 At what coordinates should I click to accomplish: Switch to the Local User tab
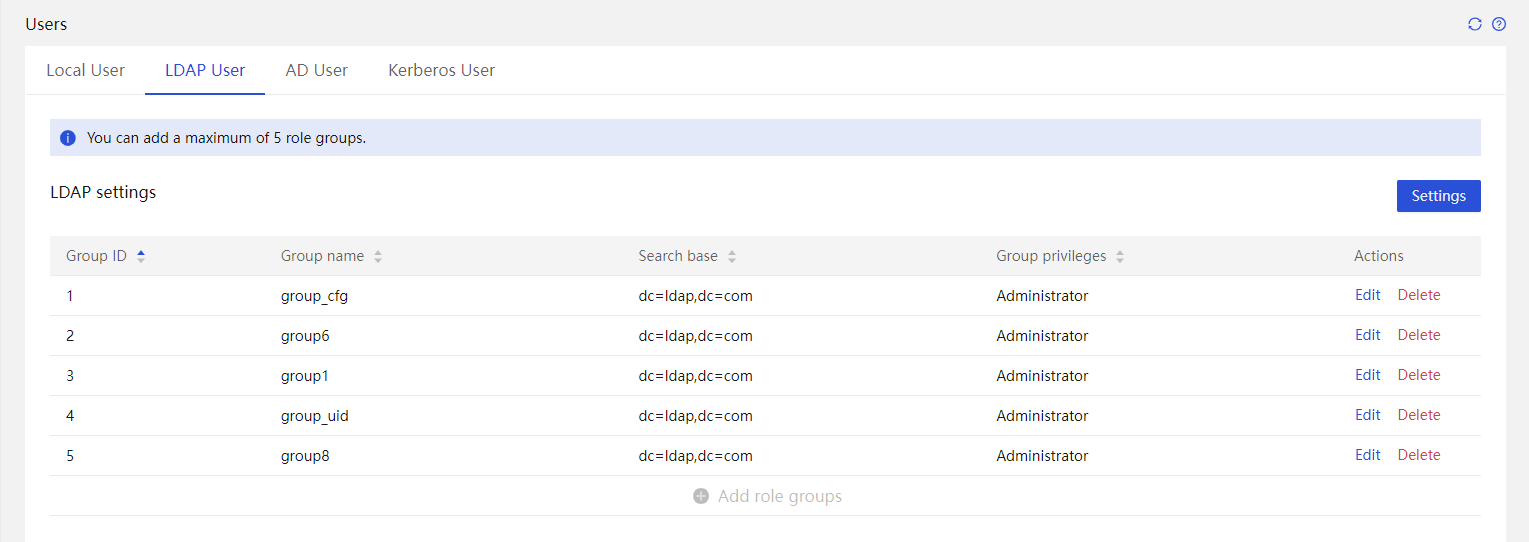point(85,70)
